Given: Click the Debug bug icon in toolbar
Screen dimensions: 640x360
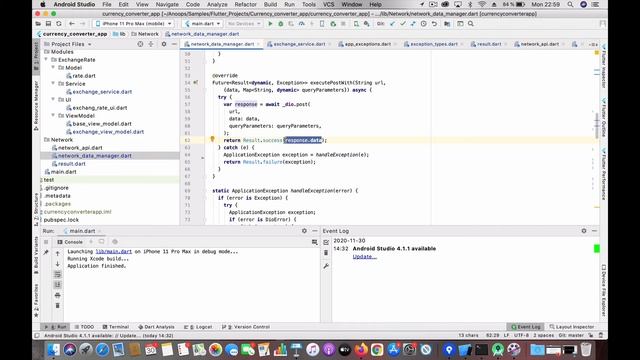Looking at the screenshot, I should coord(280,24).
